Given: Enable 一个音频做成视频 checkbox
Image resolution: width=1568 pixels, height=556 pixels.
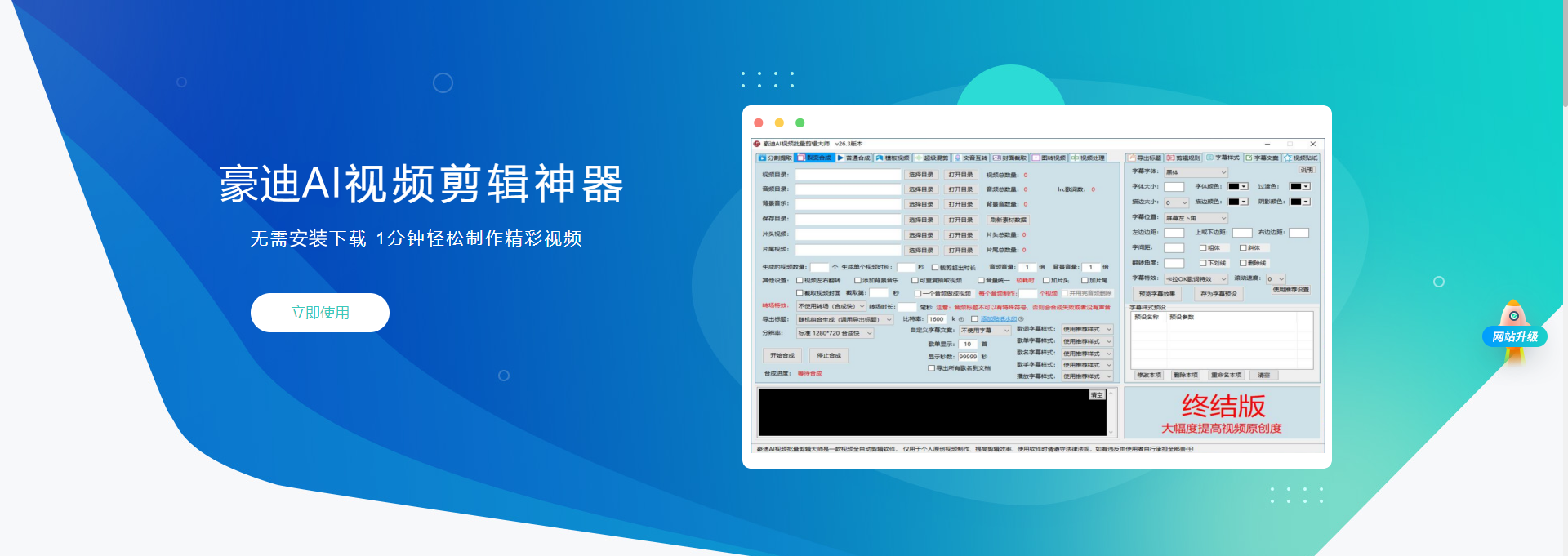Looking at the screenshot, I should coord(918,293).
